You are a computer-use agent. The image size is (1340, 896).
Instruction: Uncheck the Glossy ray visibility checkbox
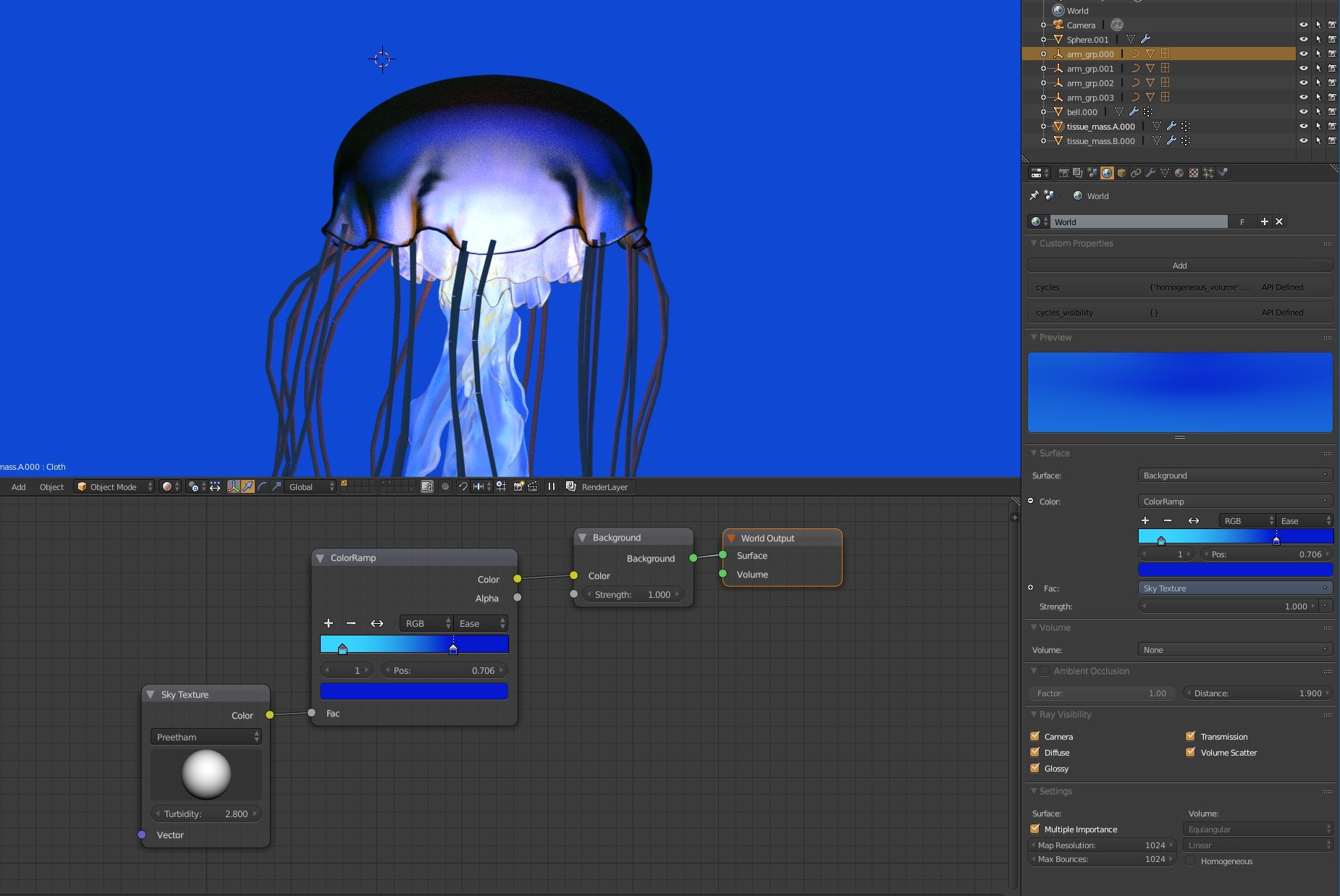tap(1035, 768)
